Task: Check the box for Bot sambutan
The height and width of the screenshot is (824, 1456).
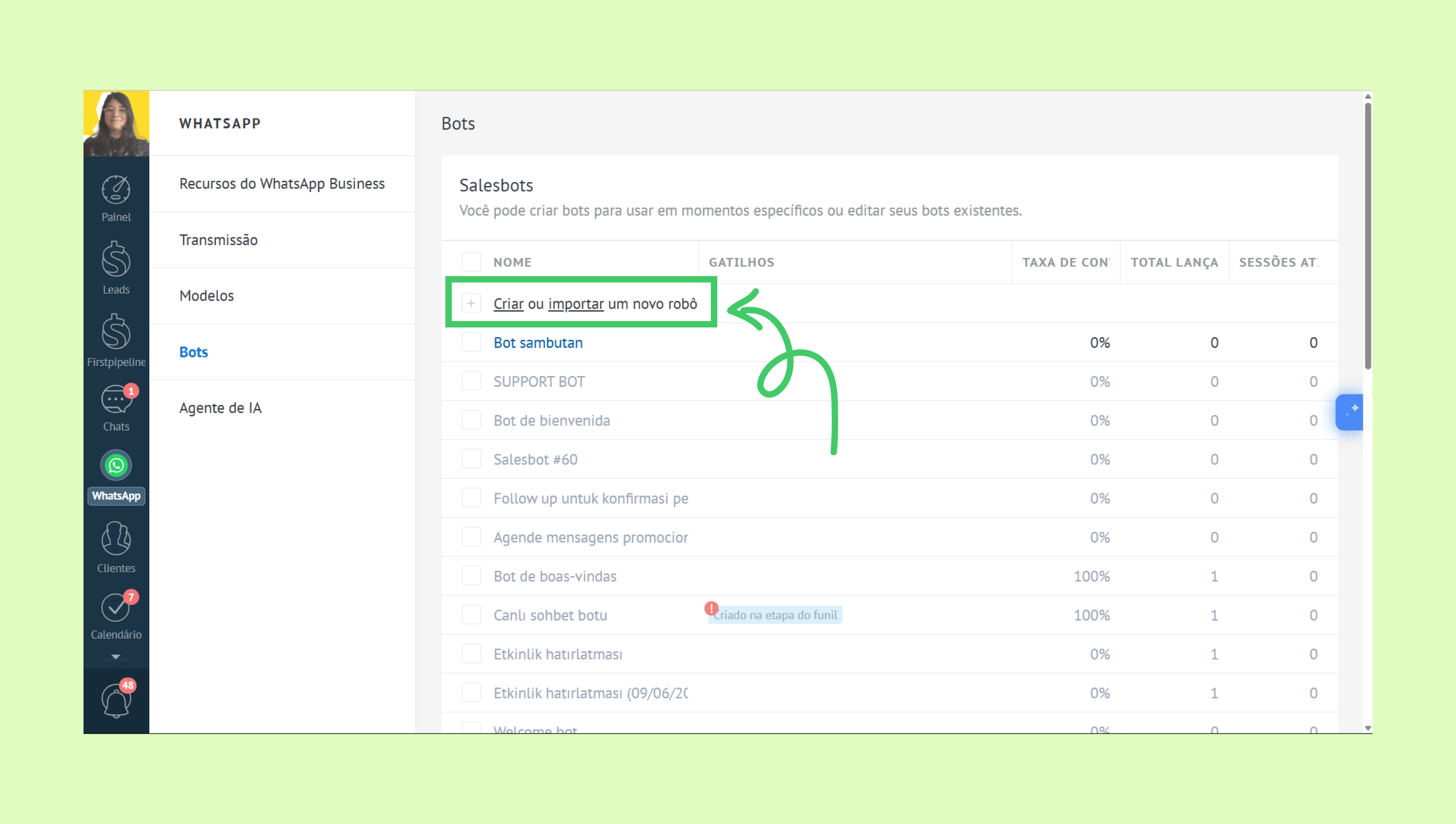Action: coord(471,342)
